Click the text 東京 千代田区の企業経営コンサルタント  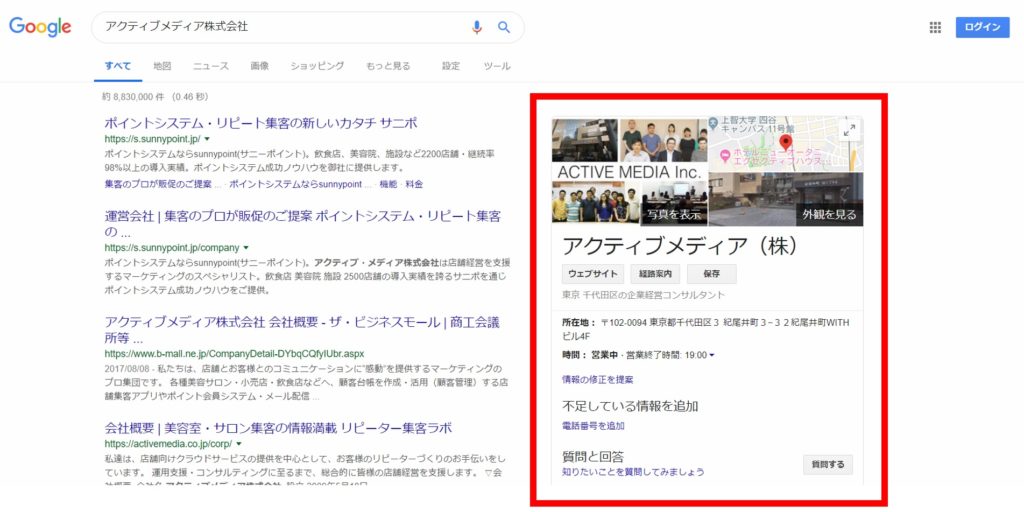643,295
